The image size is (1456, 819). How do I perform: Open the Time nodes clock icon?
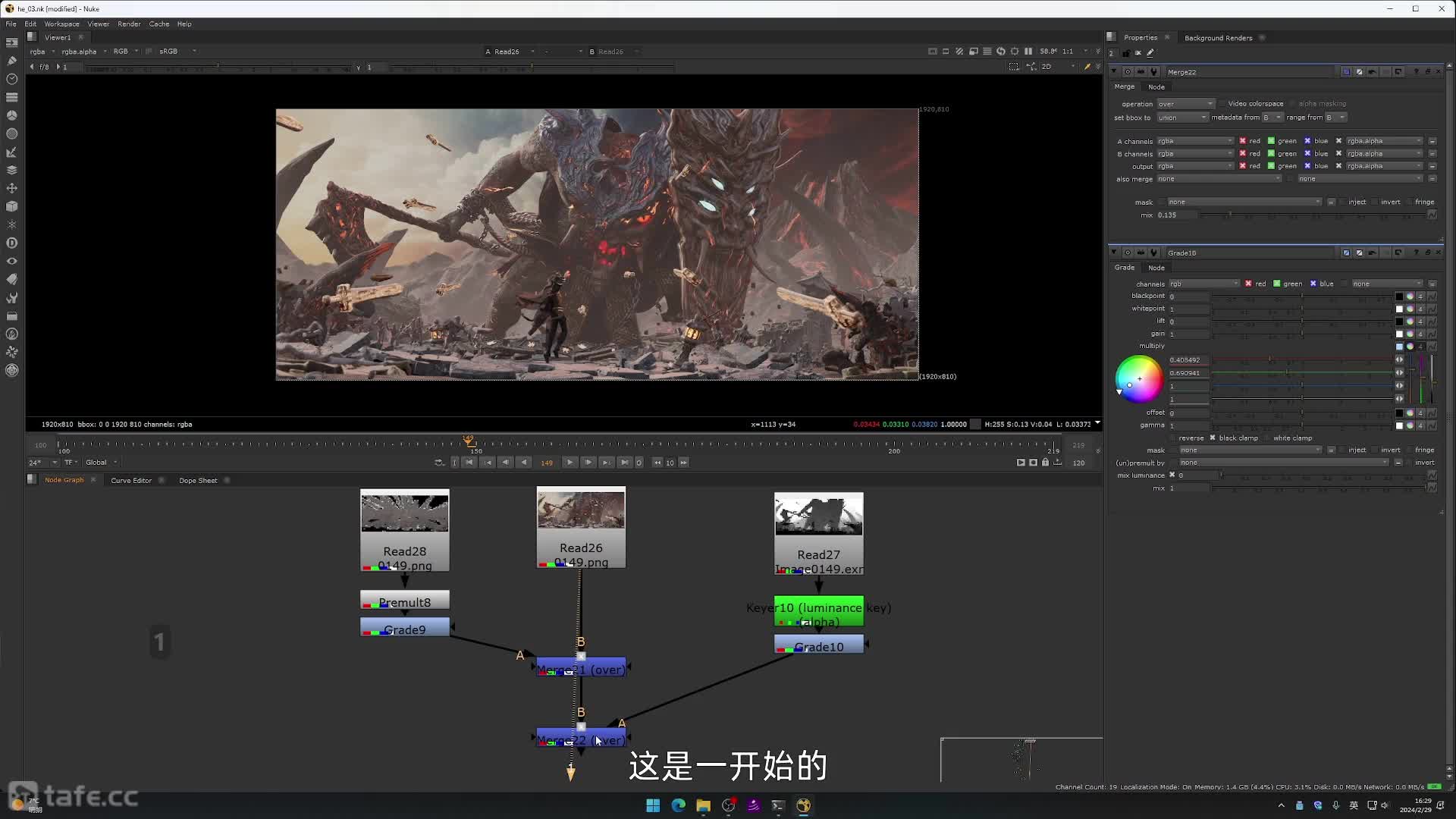coord(11,79)
